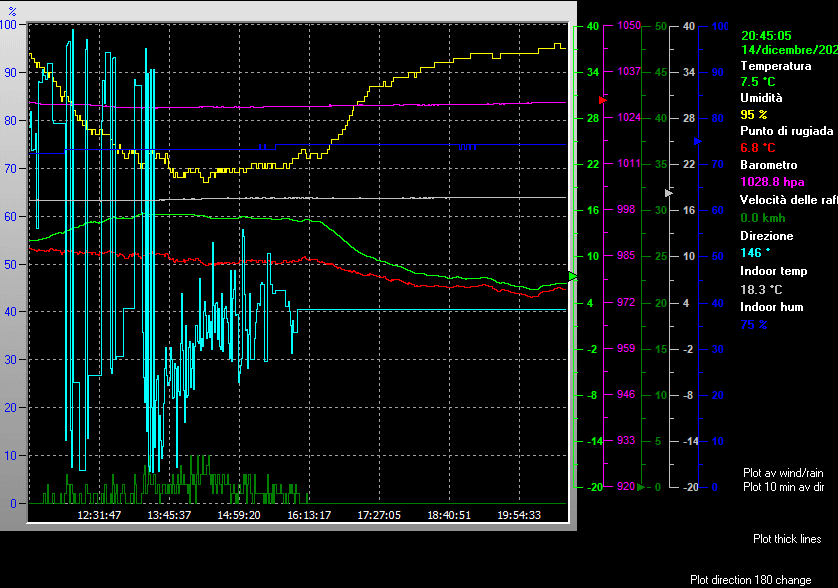Click the Punto di rugiada label
This screenshot has height=588, width=838.
(786, 131)
